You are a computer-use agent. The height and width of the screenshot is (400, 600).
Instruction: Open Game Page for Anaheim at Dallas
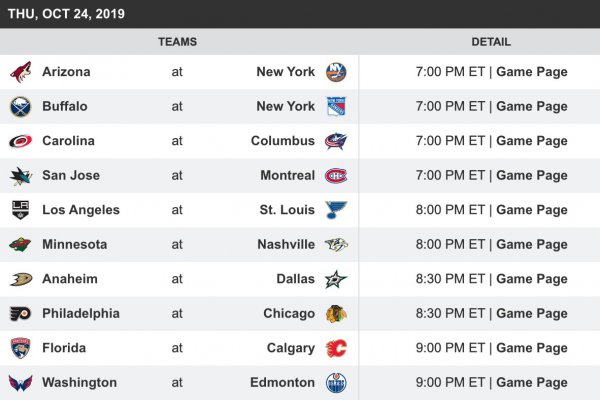(531, 279)
